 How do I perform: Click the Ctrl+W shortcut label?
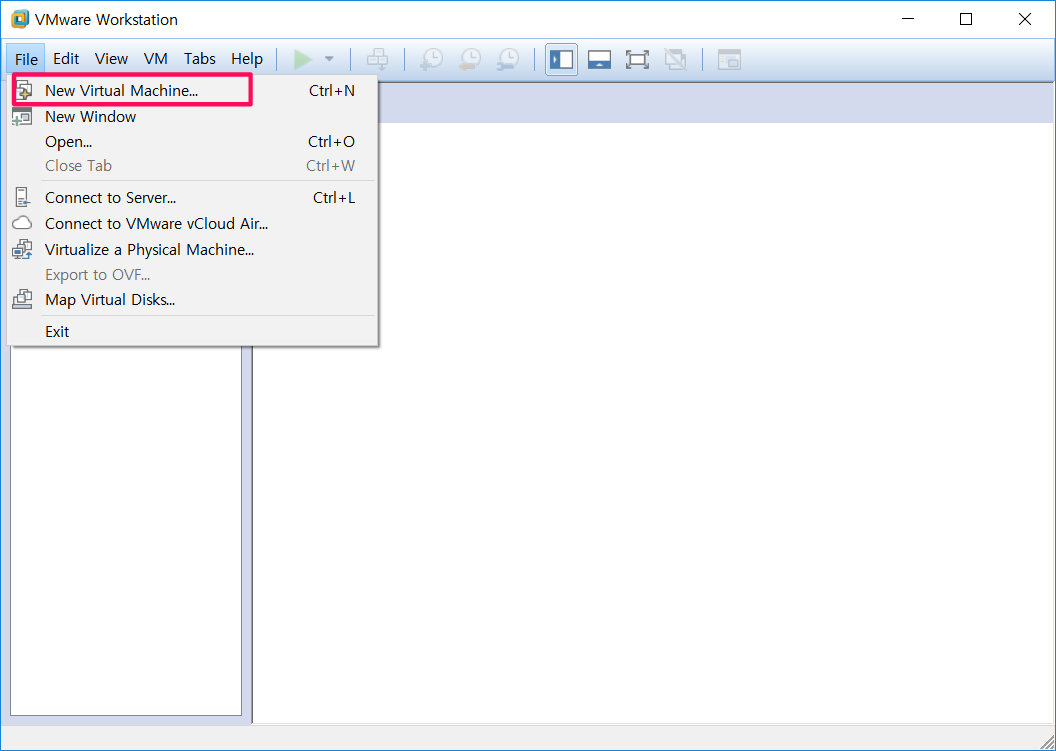(331, 166)
